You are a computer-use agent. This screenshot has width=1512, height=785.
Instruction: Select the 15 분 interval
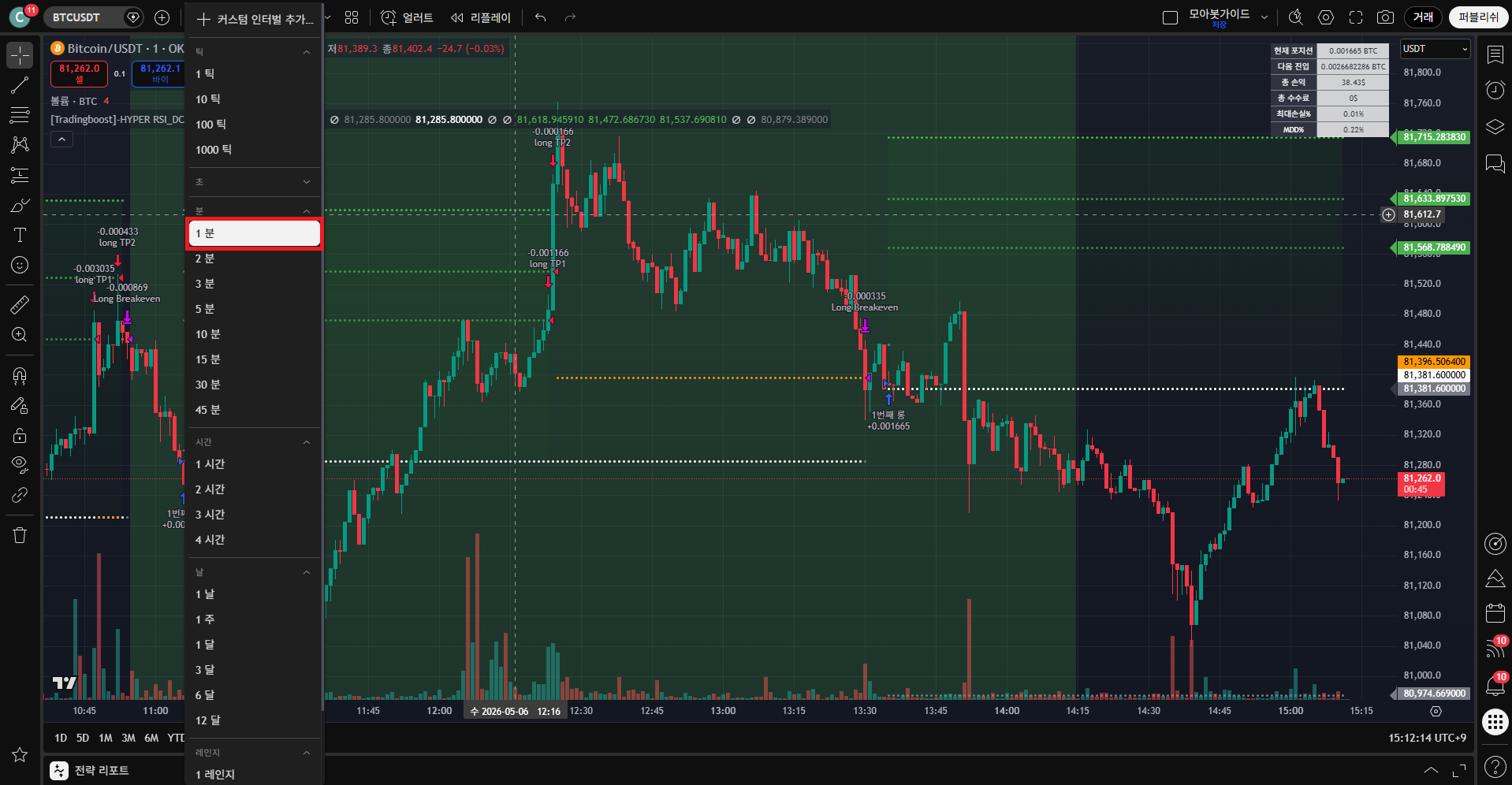tap(254, 359)
